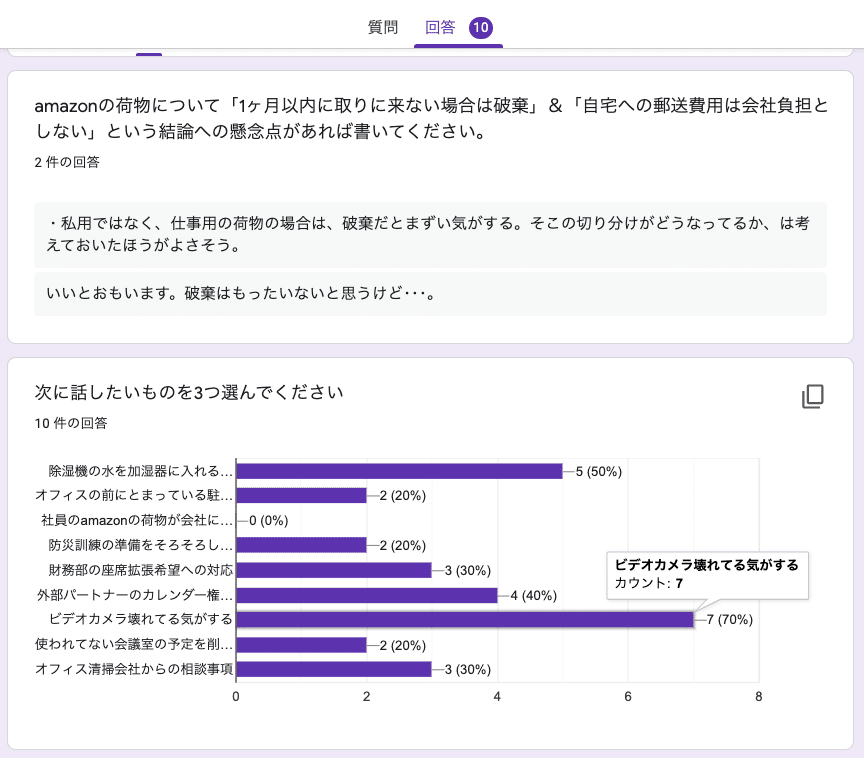This screenshot has width=864, height=758.
Task: Click the 50% bar for 除湿機の水
Action: pos(400,470)
